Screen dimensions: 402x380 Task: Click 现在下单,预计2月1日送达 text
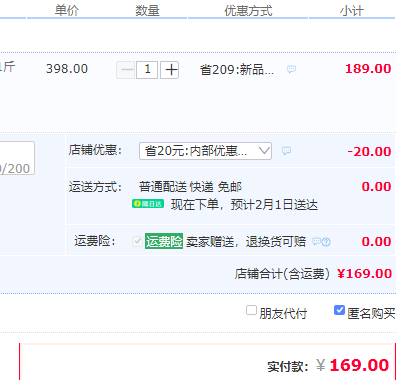tap(244, 205)
